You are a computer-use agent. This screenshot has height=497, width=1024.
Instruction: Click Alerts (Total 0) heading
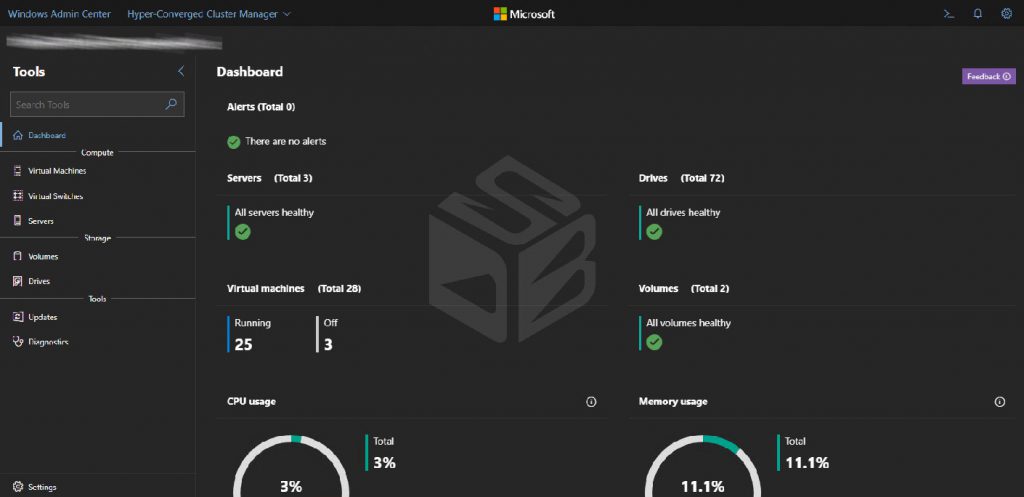coord(261,106)
